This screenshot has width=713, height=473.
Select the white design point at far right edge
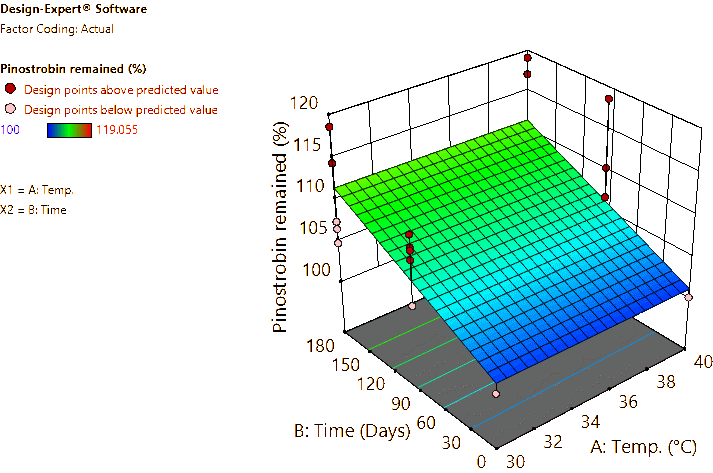689,296
